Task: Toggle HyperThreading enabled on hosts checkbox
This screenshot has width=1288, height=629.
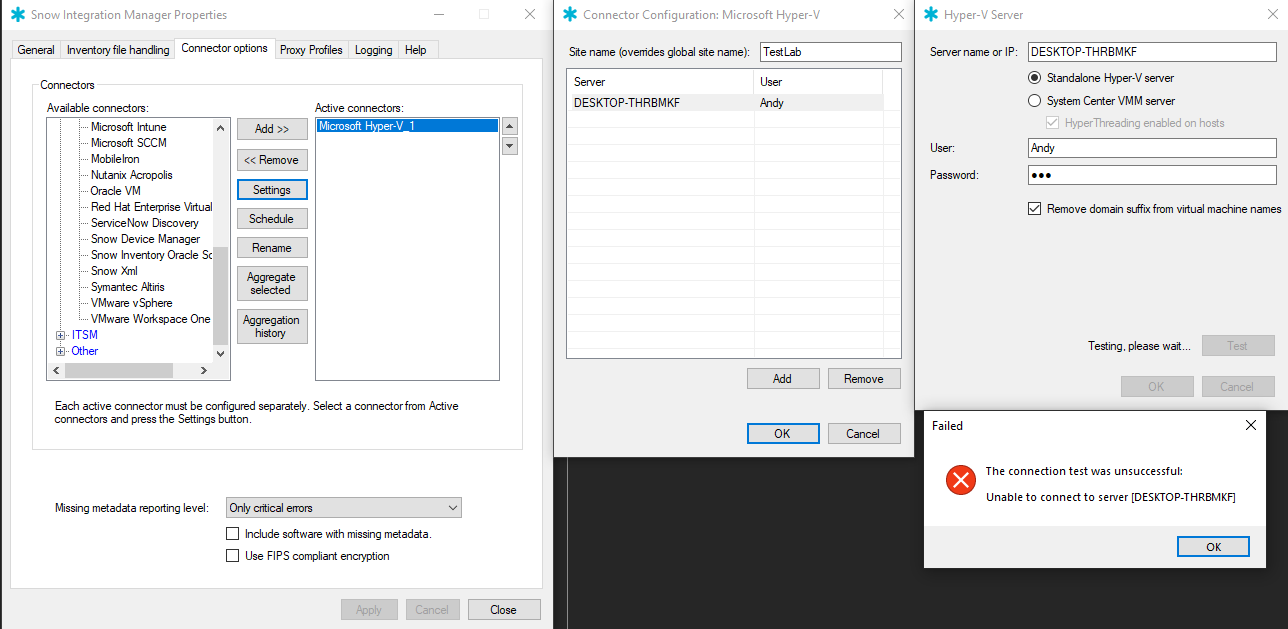Action: point(1052,123)
